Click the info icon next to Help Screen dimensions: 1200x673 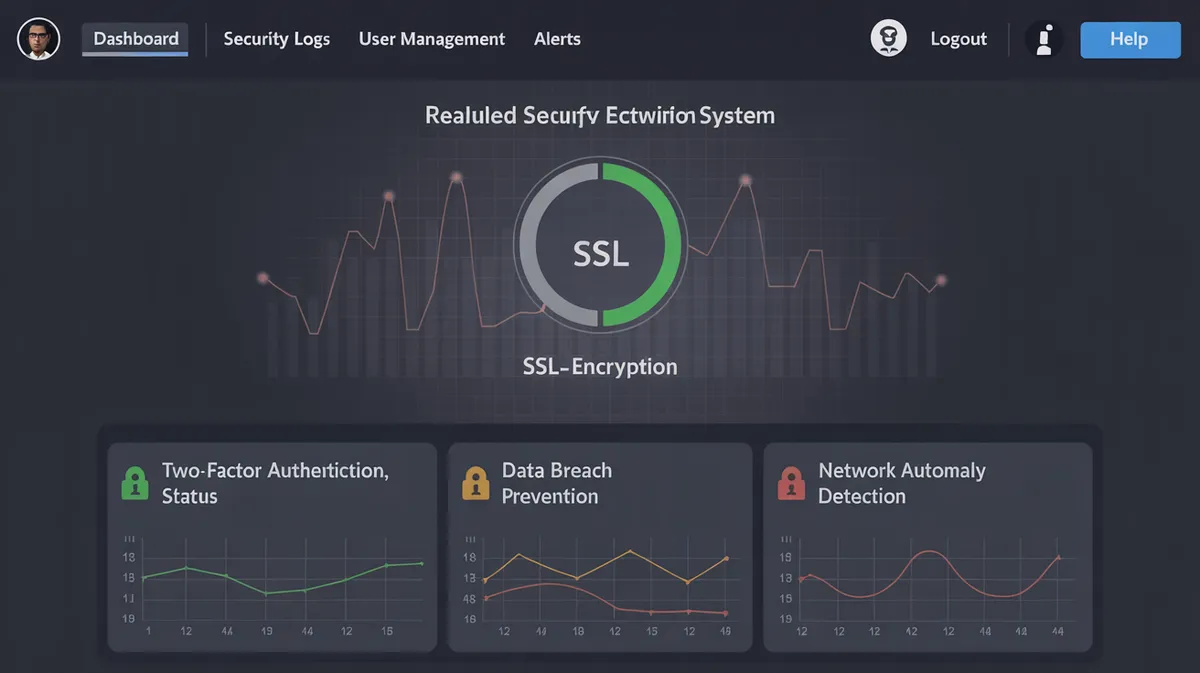1044,39
